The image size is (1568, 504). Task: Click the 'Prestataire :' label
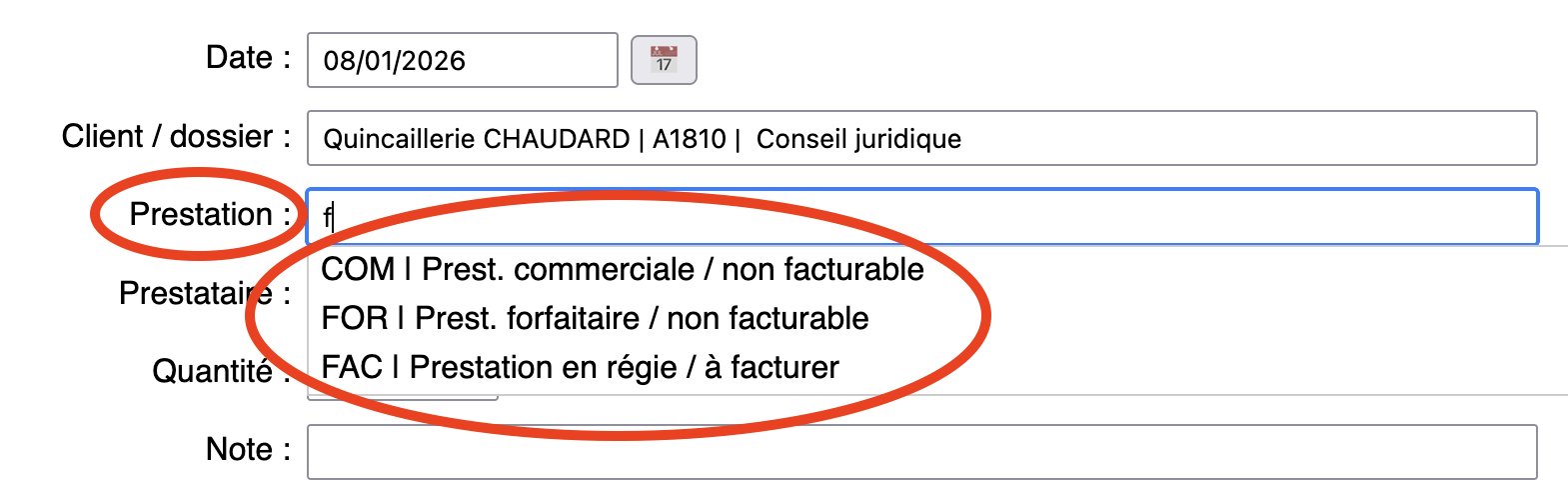point(204,293)
